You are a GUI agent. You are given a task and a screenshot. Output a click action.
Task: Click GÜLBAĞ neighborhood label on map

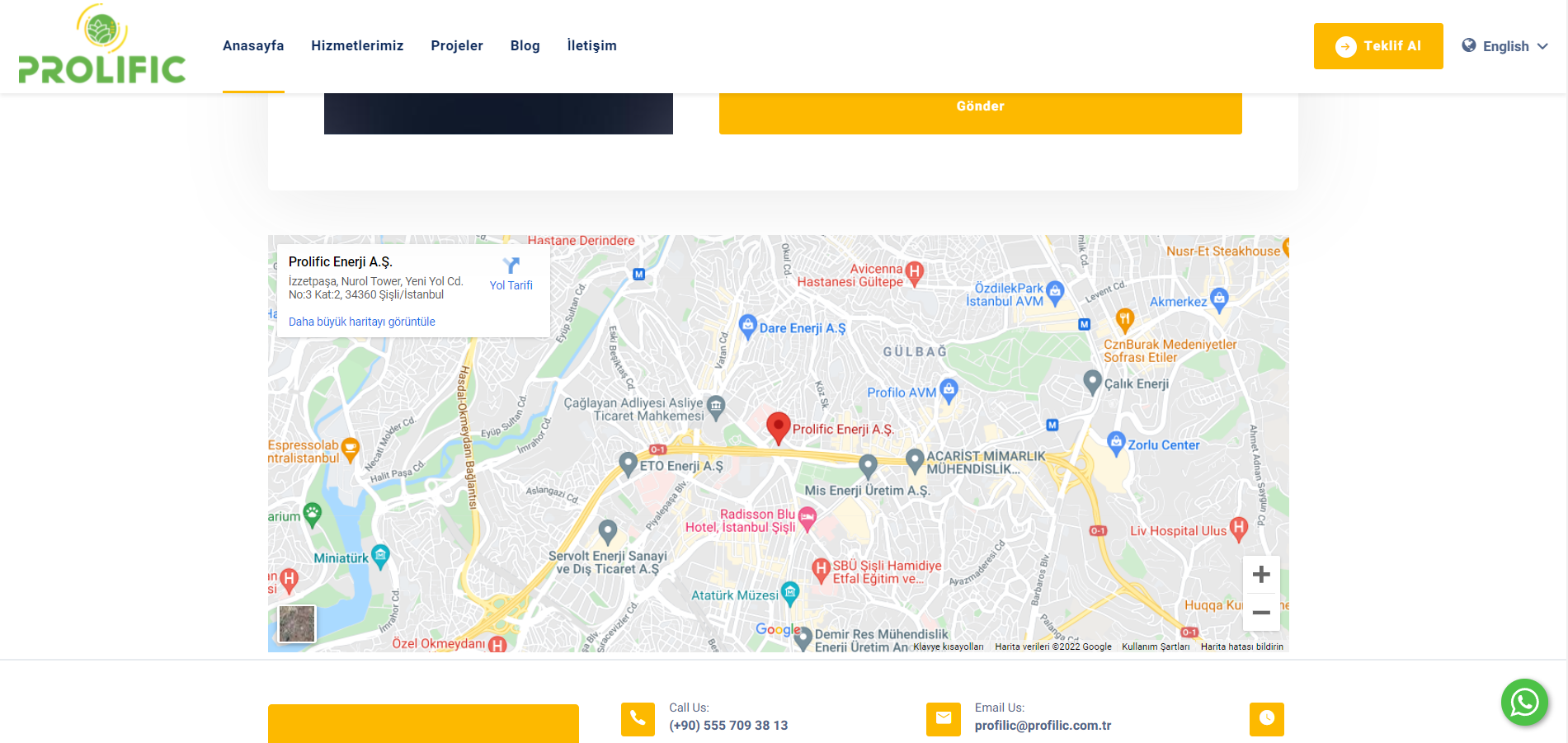[915, 352]
